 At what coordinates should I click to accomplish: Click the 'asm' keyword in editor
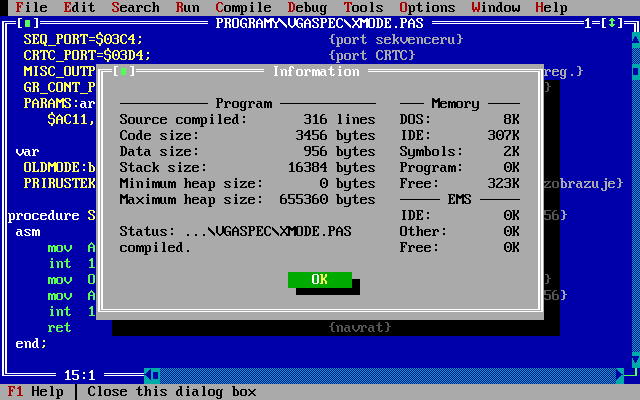coord(28,232)
